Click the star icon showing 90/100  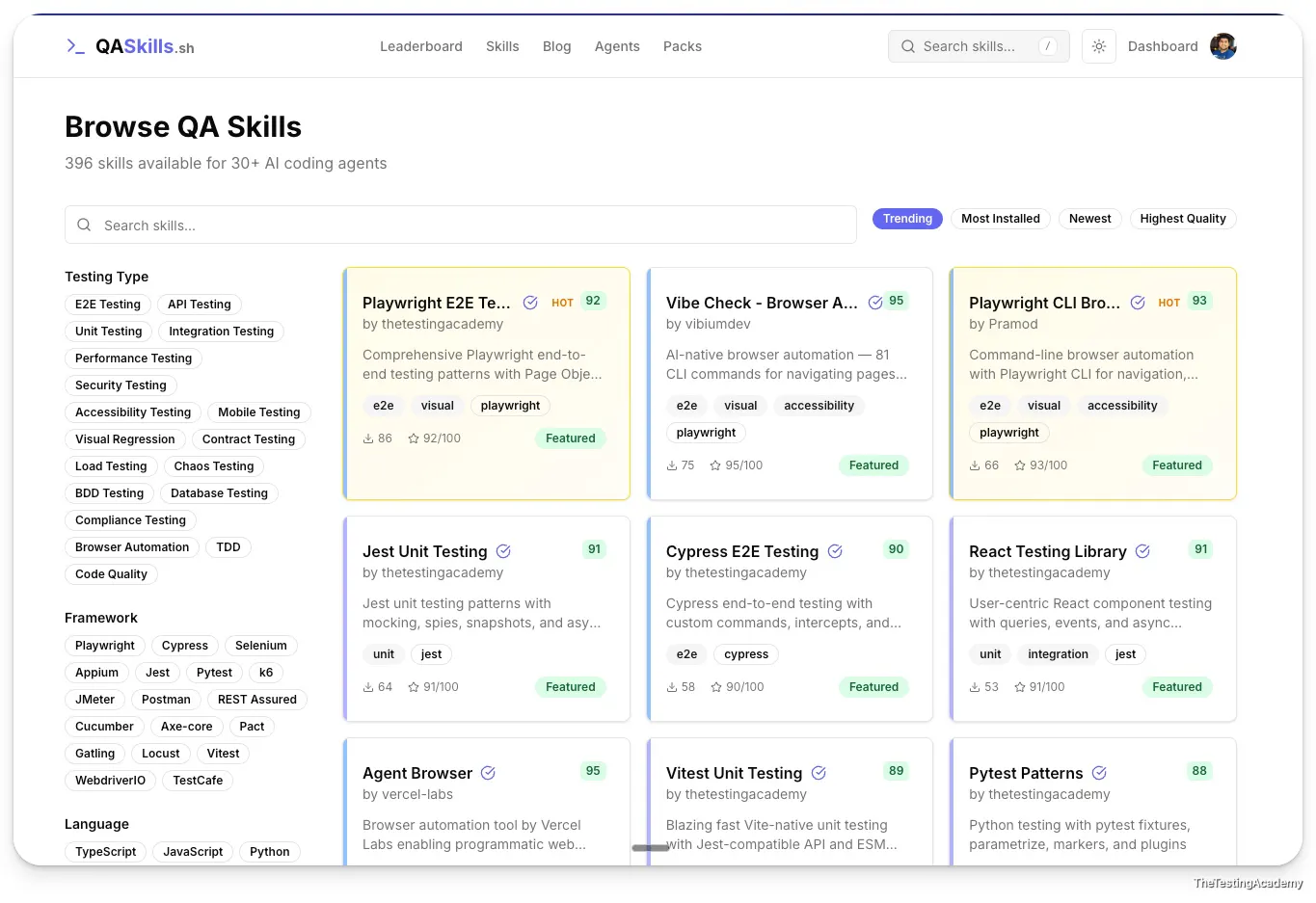pyautogui.click(x=716, y=687)
